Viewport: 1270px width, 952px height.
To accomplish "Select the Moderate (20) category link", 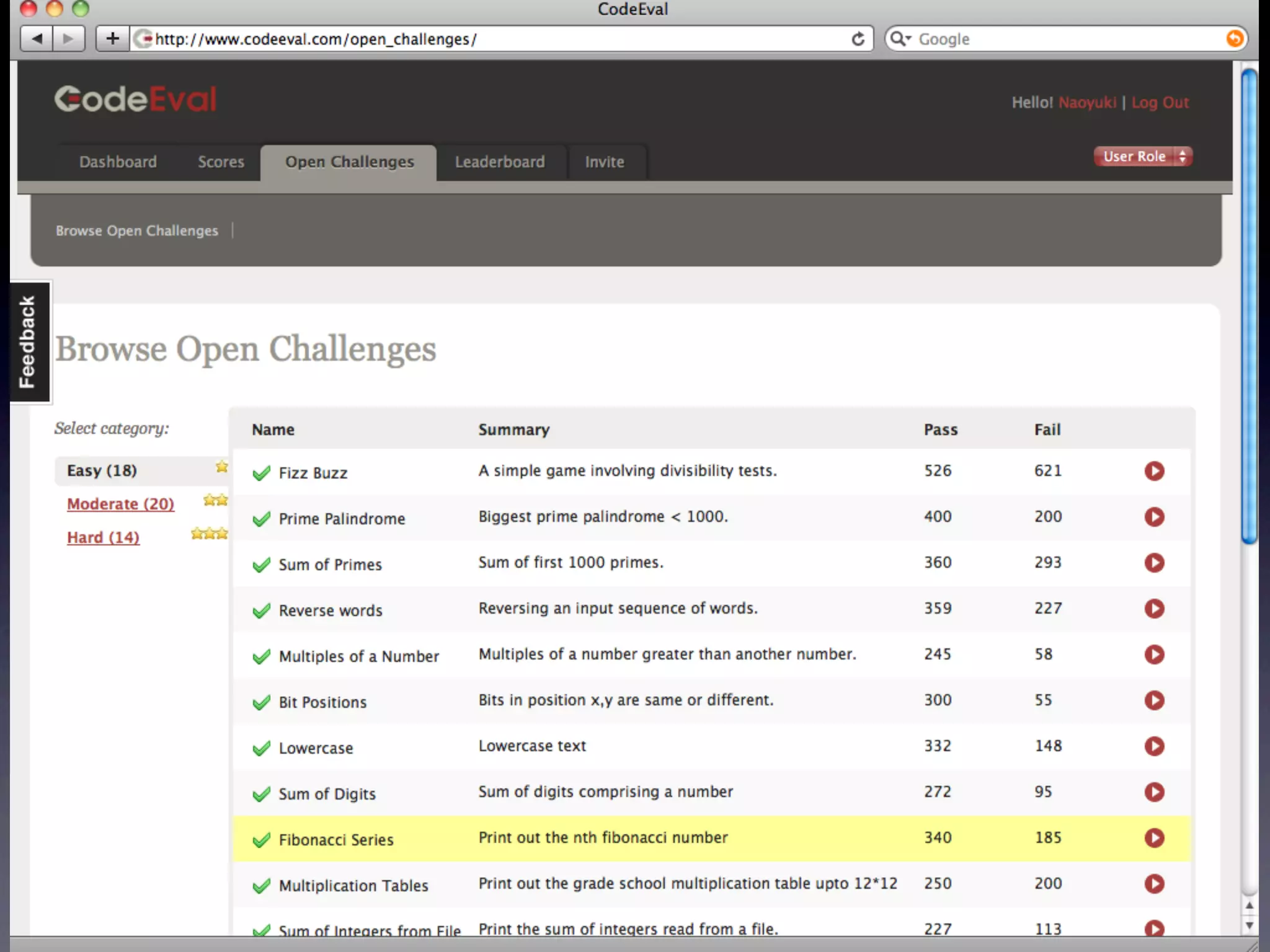I will point(120,504).
